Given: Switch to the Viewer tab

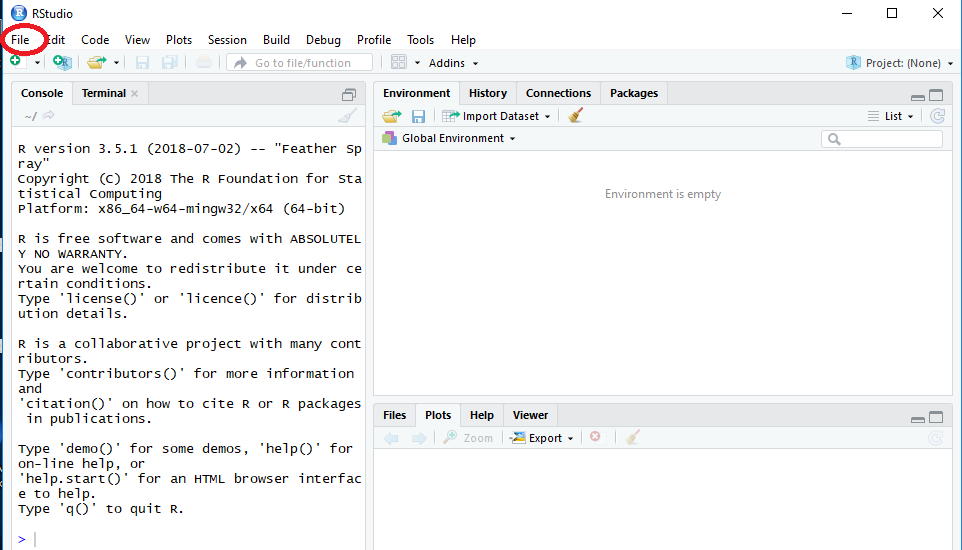Looking at the screenshot, I should 530,416.
